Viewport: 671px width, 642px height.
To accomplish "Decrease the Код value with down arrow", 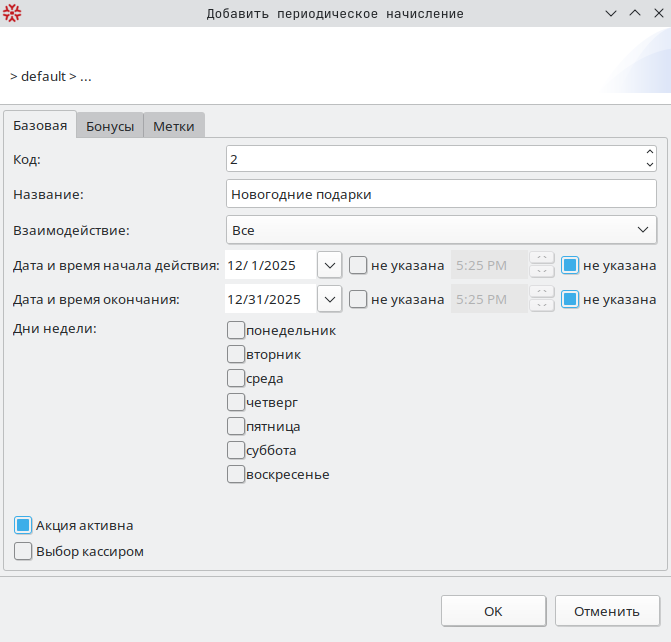I will coord(649,165).
